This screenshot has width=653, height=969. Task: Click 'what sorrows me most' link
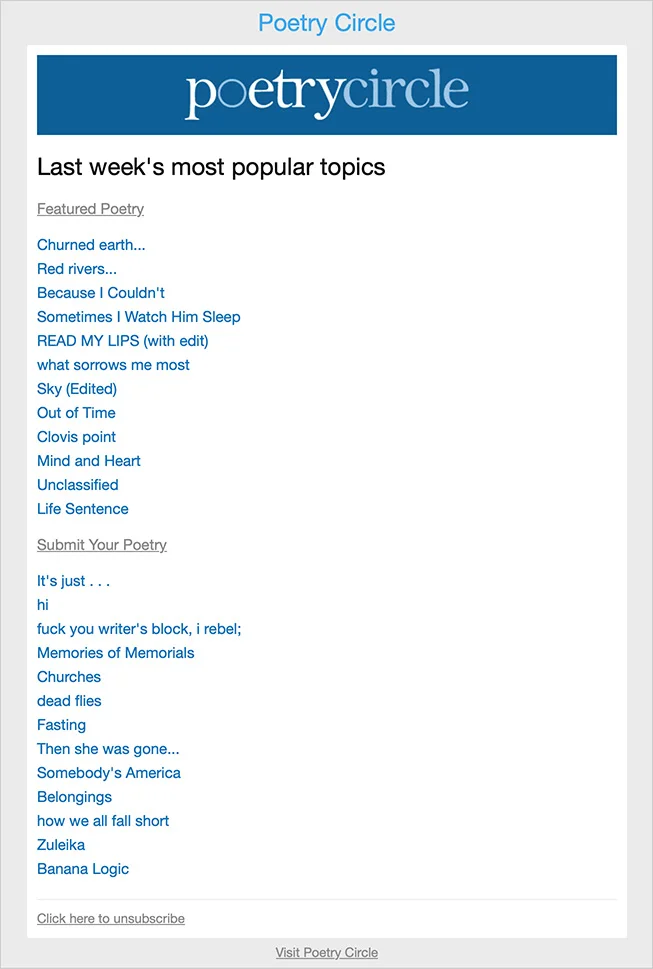point(113,365)
